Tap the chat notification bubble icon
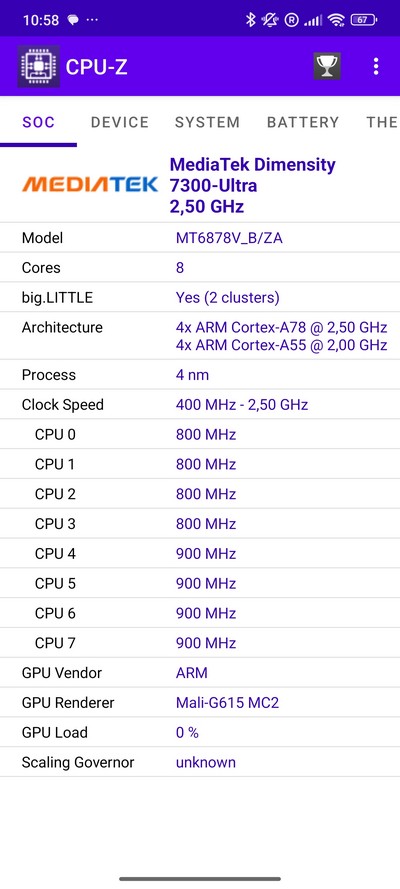The height and width of the screenshot is (889, 400). (73, 20)
